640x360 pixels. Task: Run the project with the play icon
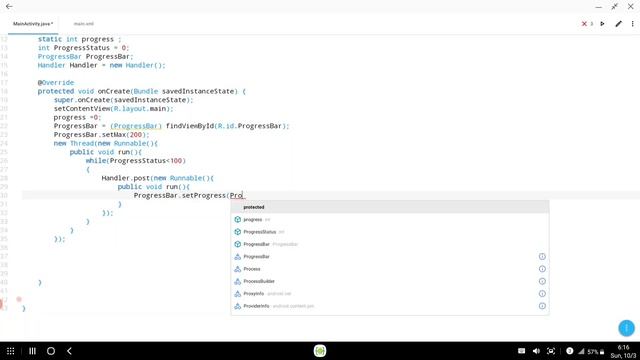(602, 24)
